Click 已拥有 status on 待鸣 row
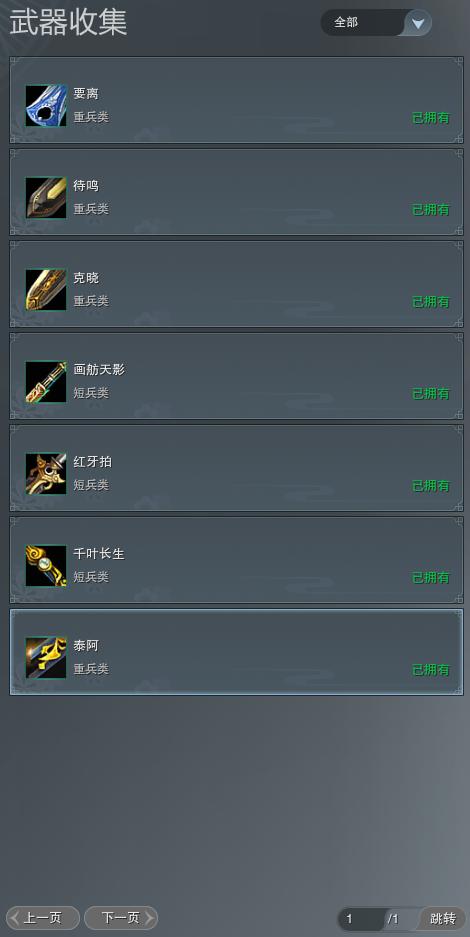Viewport: 470px width, 937px height. [x=431, y=210]
